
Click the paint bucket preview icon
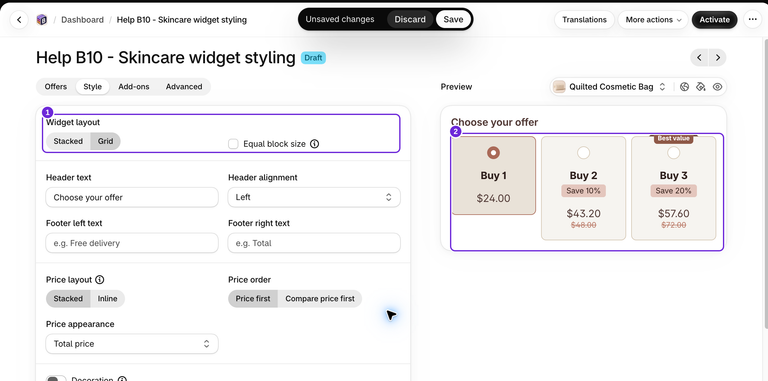pyautogui.click(x=701, y=87)
